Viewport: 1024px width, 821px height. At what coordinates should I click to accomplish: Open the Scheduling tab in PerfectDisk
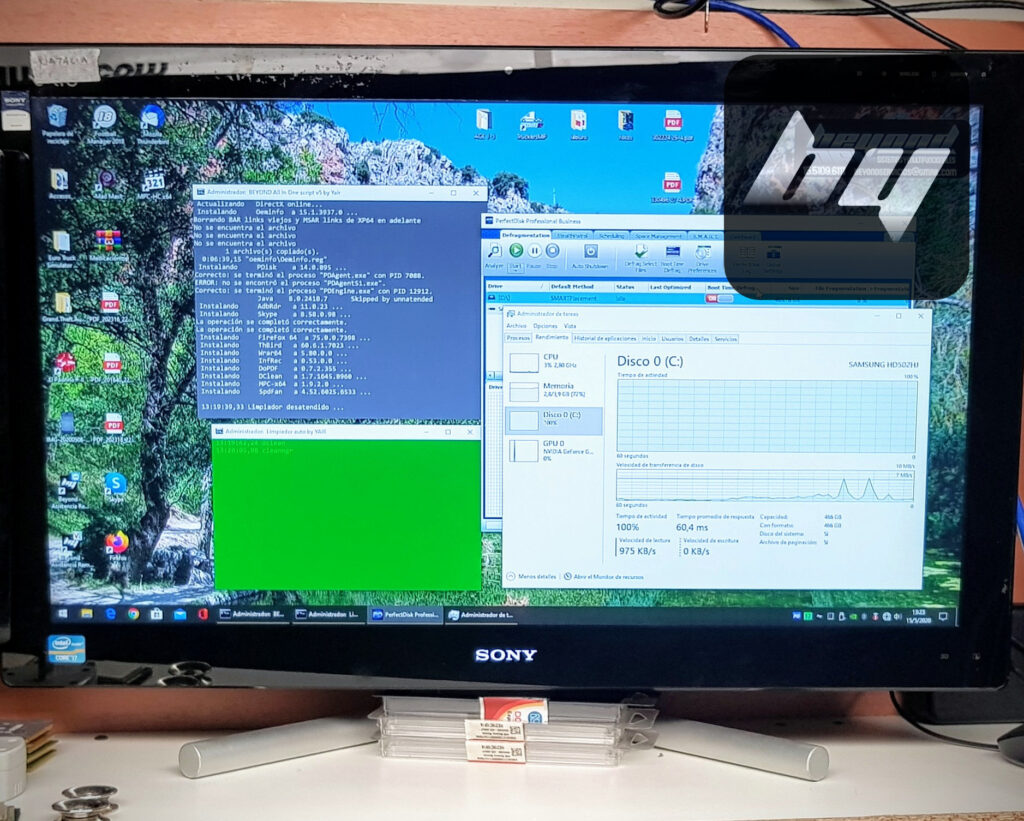611,236
